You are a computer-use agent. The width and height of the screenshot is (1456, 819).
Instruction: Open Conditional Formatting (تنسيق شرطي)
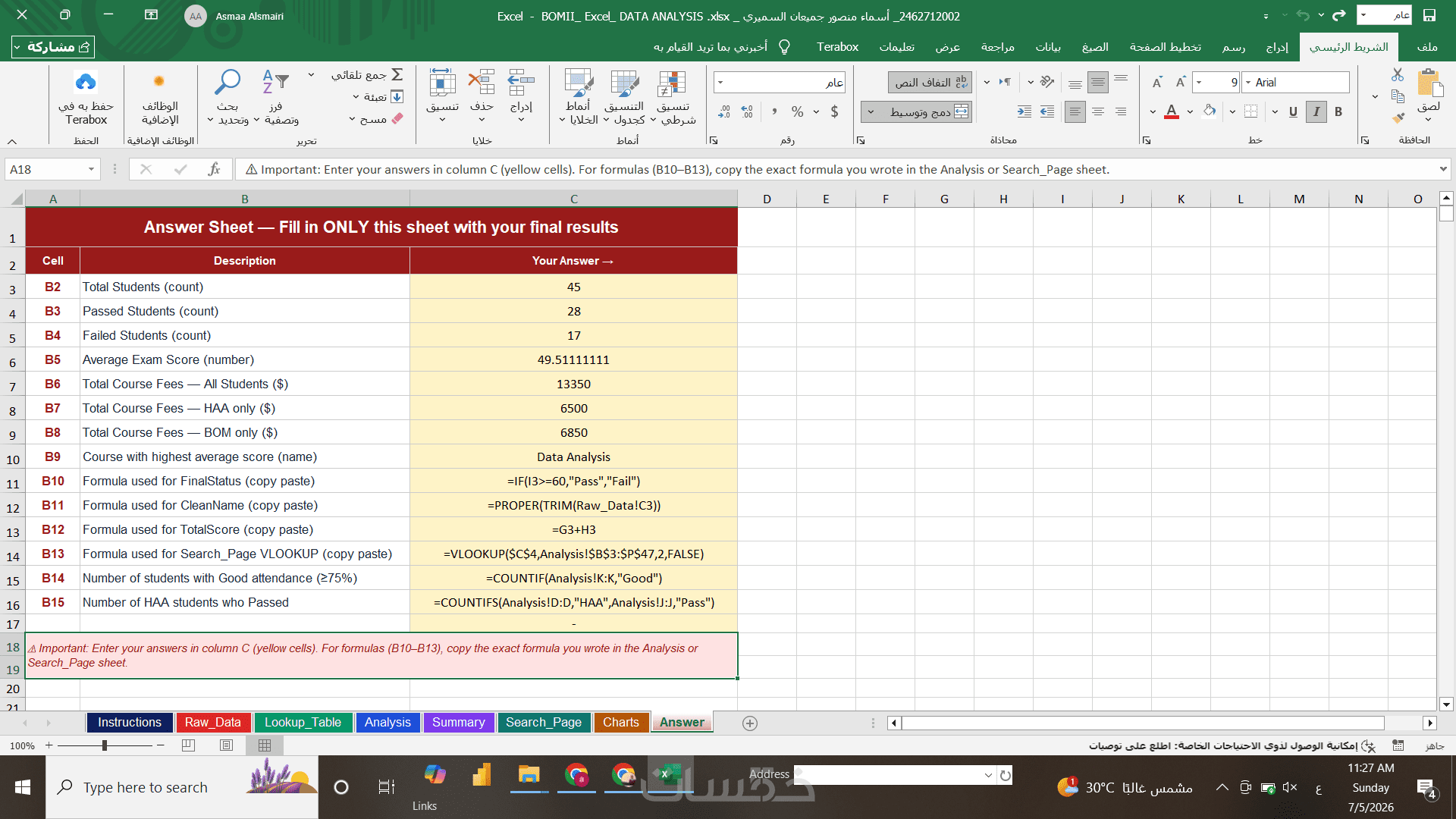pyautogui.click(x=672, y=97)
